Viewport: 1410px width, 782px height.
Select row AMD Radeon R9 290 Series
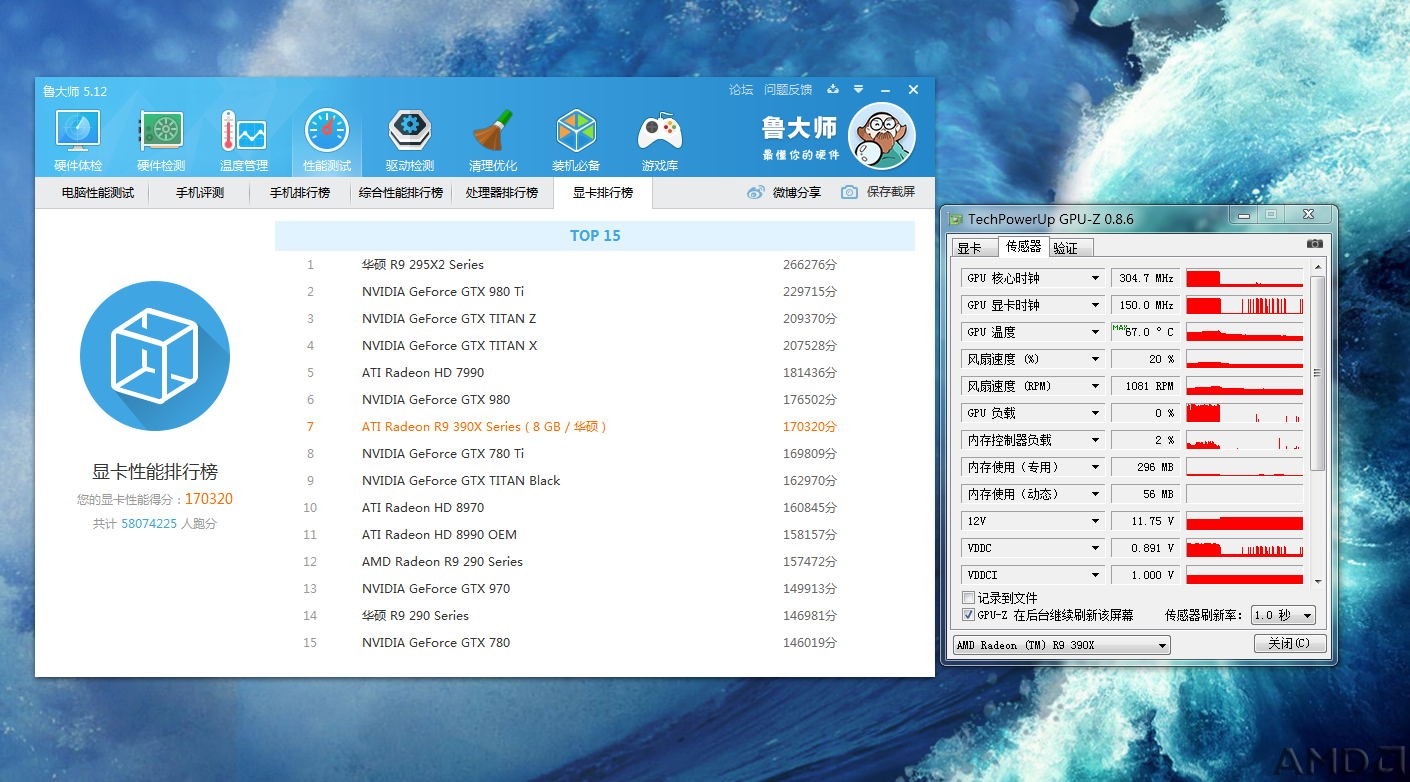click(595, 562)
